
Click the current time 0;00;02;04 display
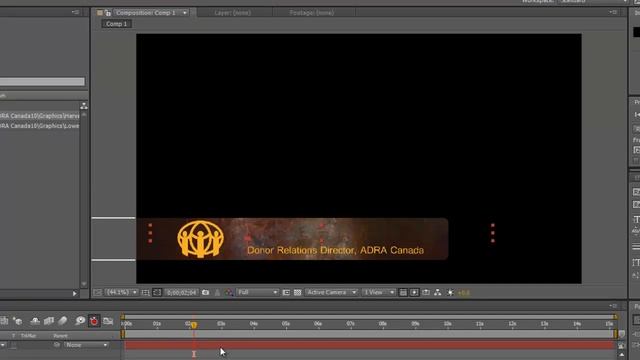click(182, 293)
